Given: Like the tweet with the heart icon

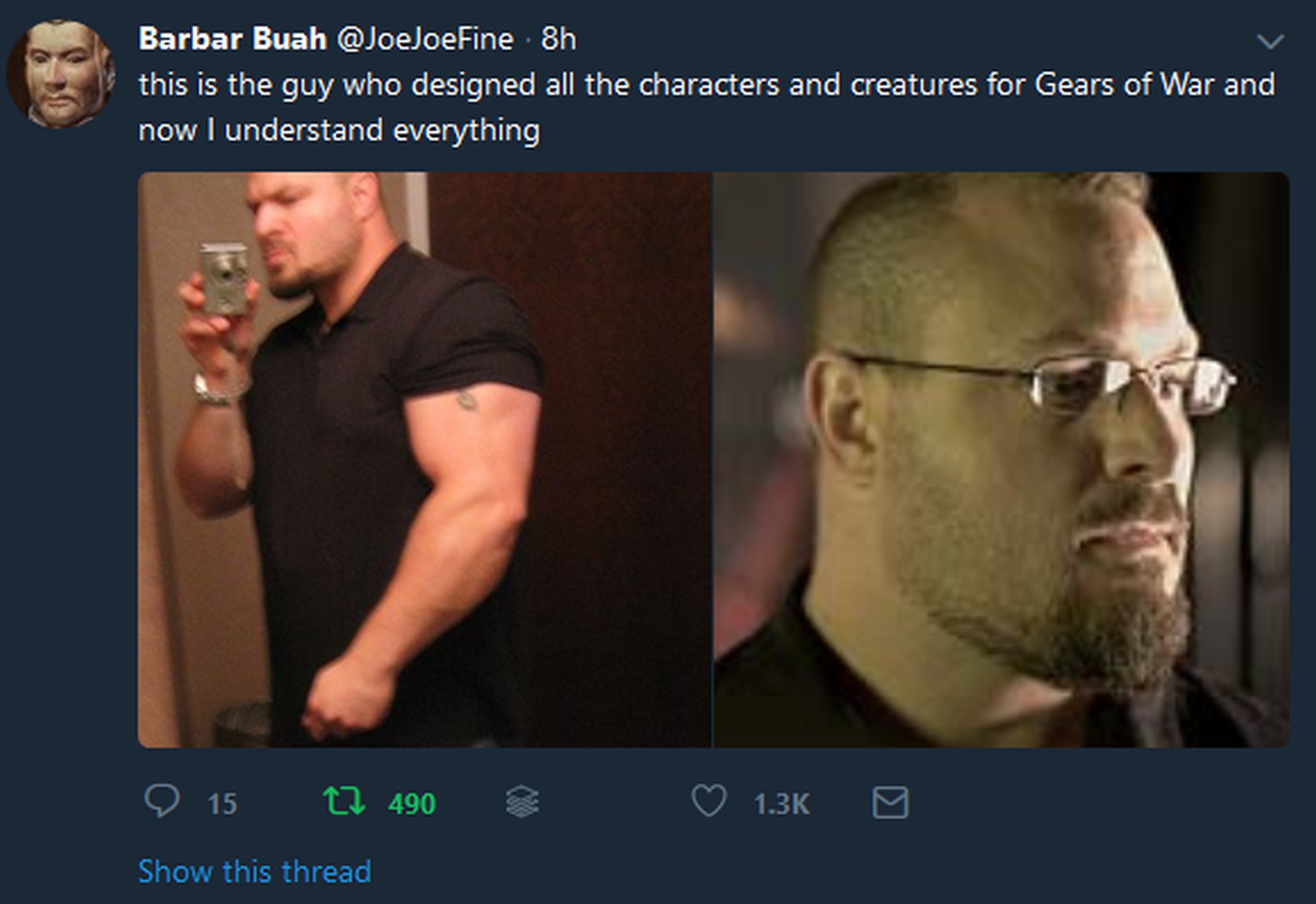Looking at the screenshot, I should (x=709, y=801).
